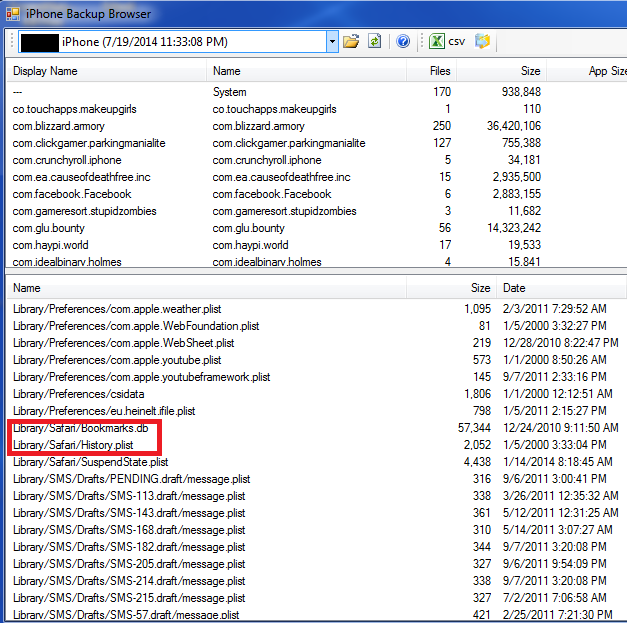This screenshot has width=627, height=623.
Task: Select com.apple.WebSheet.plist file
Action: [x=317, y=343]
